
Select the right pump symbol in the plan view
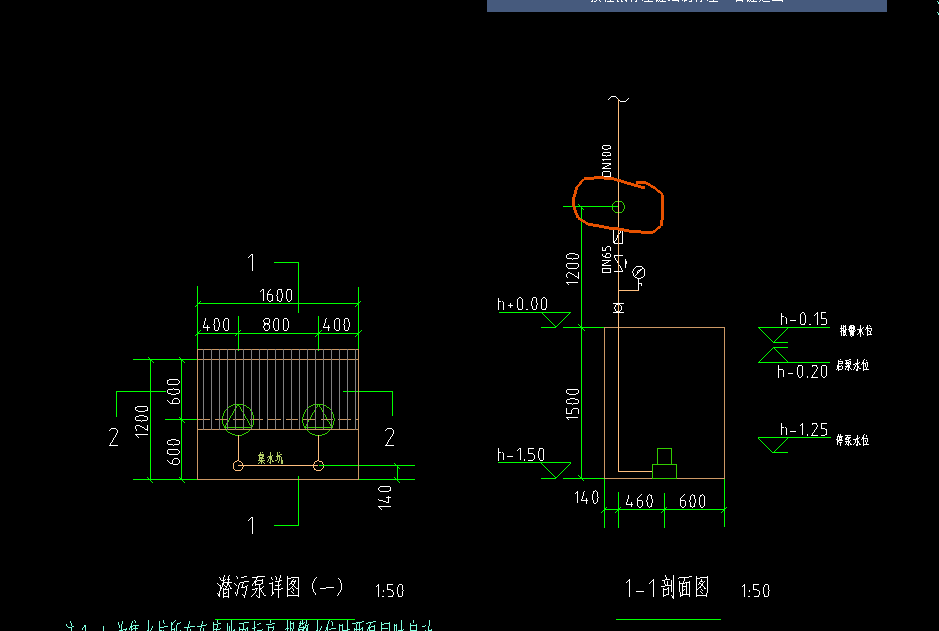318,418
